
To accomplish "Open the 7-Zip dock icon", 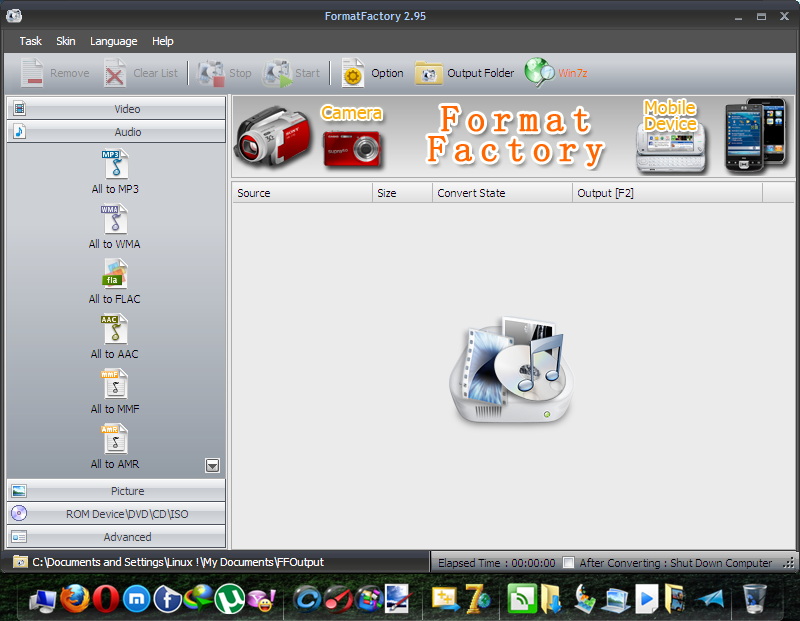I will tap(477, 598).
